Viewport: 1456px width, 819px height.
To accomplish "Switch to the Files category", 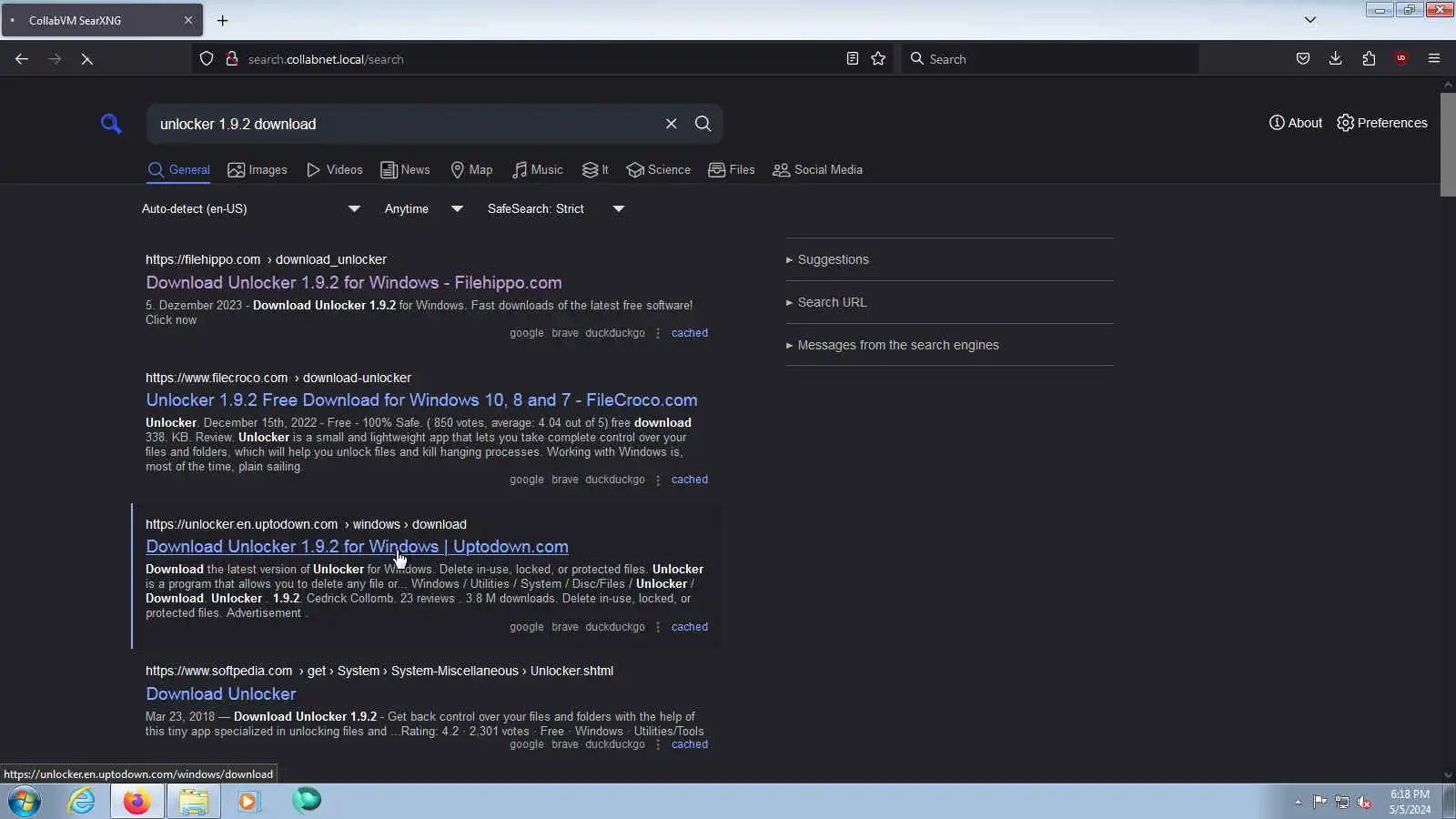I will (x=732, y=170).
